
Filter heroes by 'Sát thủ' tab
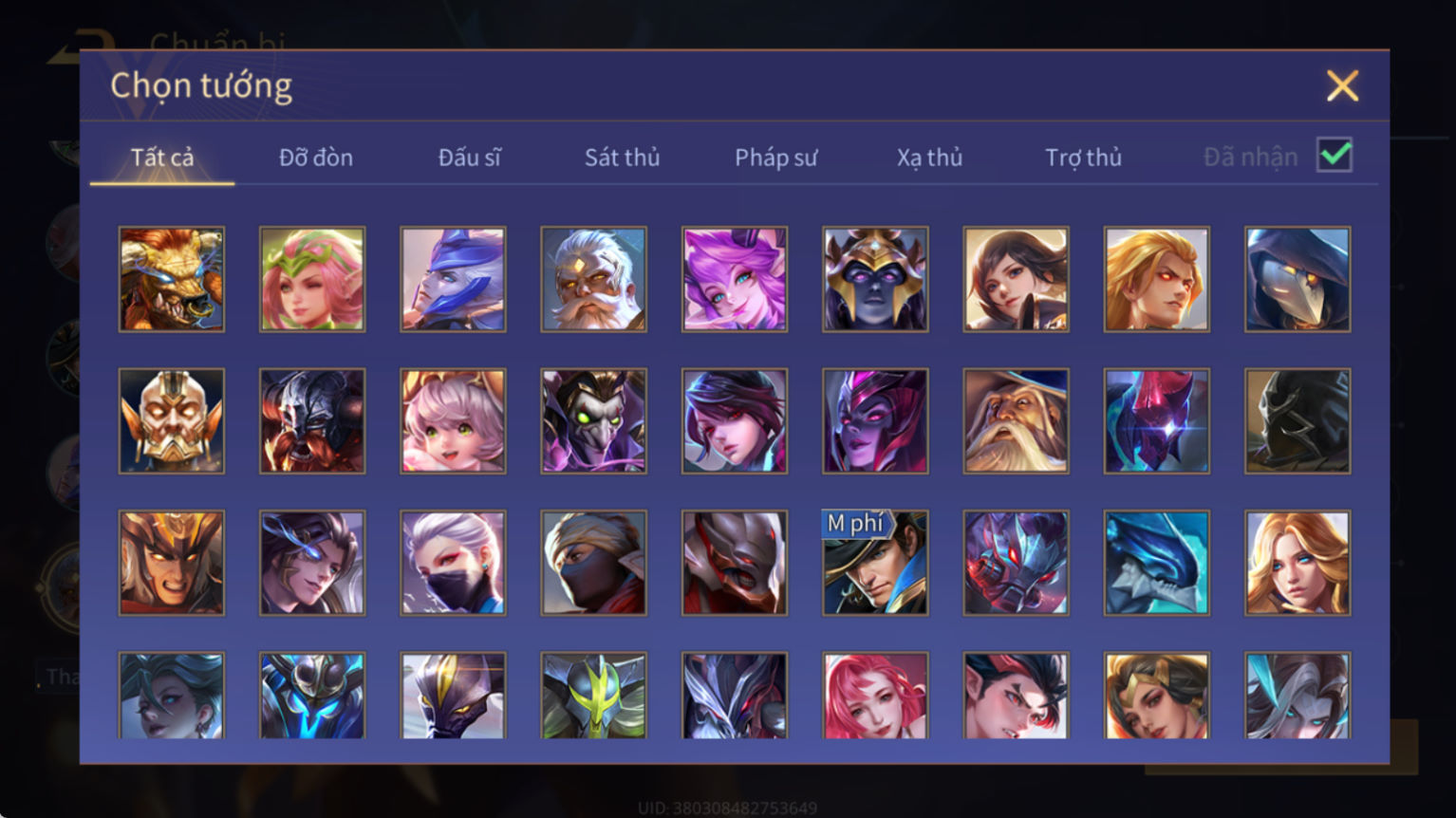coord(622,158)
